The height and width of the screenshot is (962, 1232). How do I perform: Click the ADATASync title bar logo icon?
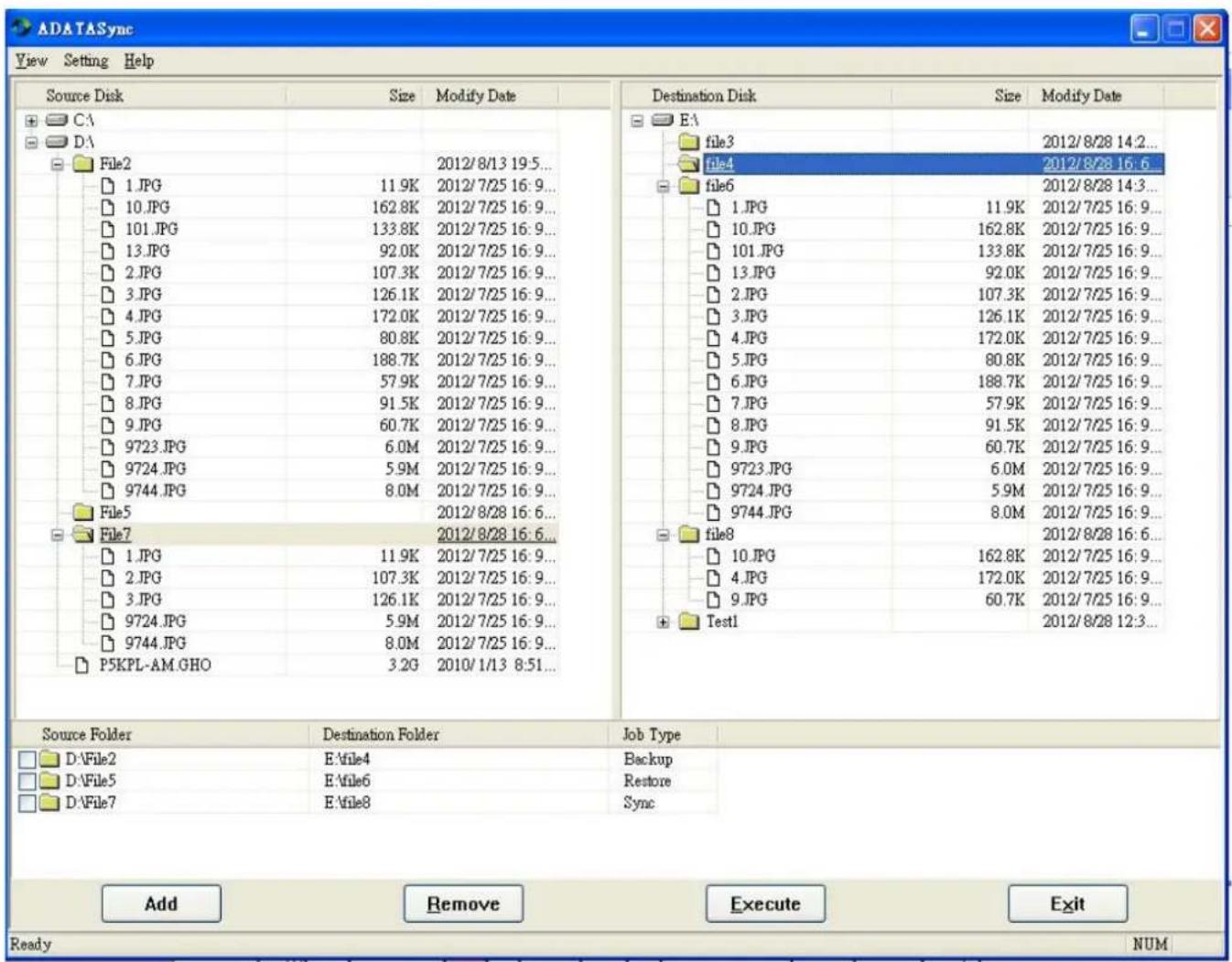point(22,28)
